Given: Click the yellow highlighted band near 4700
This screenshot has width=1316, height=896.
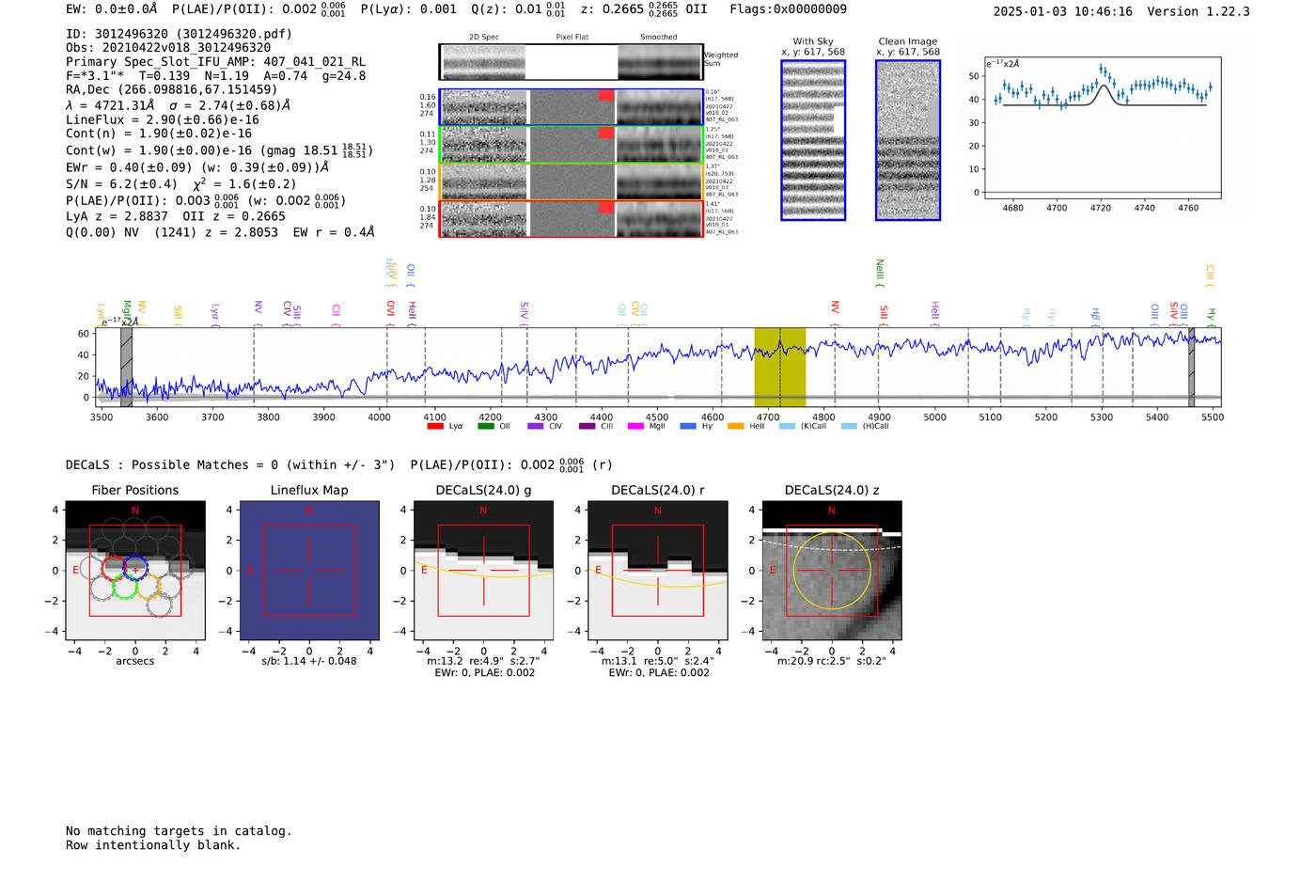Looking at the screenshot, I should click(x=779, y=367).
